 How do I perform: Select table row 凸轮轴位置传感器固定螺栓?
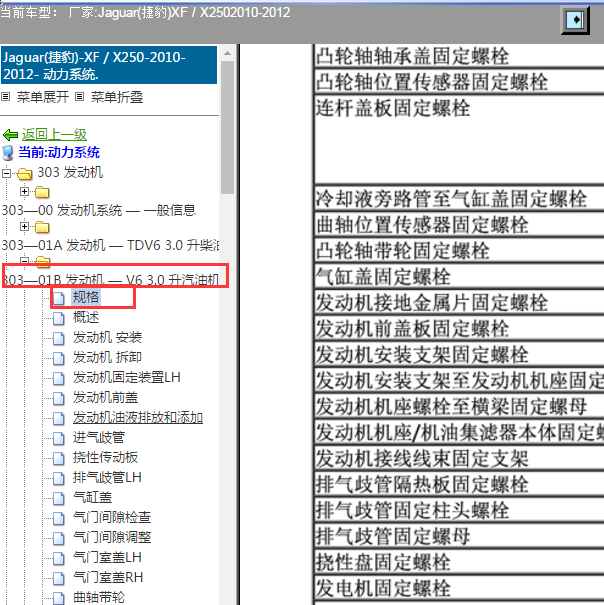[459, 81]
